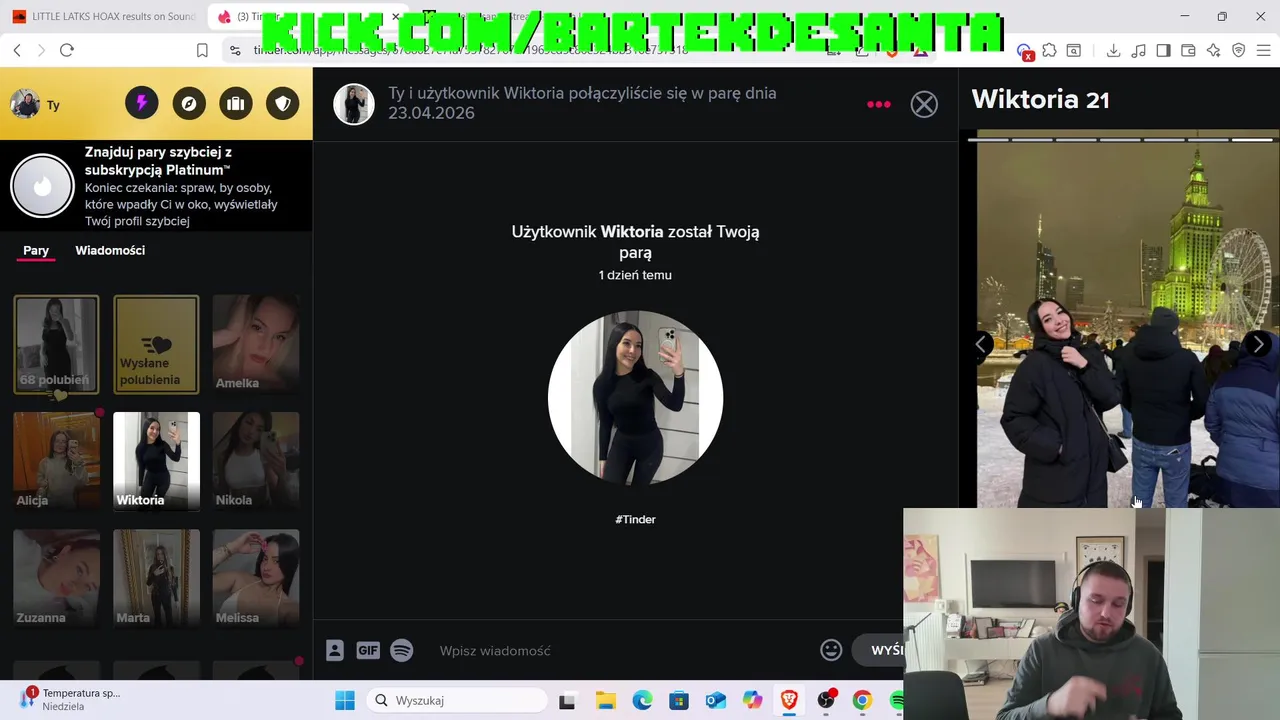Switch to the Pary tab
1280x720 pixels.
(x=36, y=250)
